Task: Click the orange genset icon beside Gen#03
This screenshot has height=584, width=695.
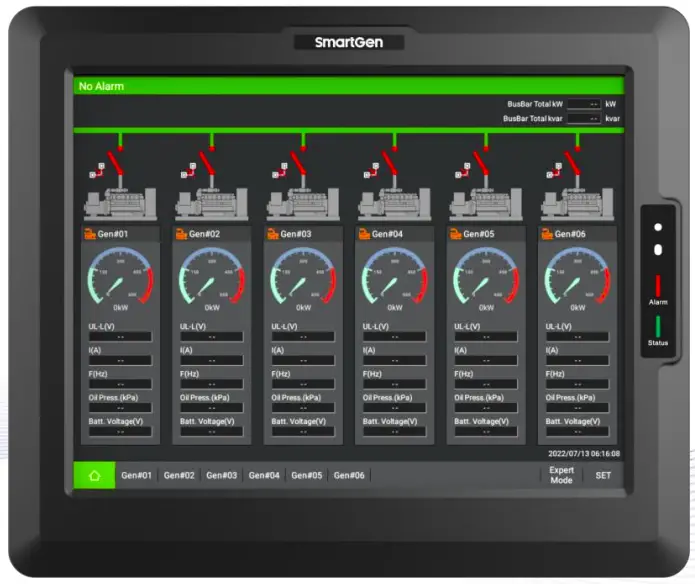Action: coord(273,234)
